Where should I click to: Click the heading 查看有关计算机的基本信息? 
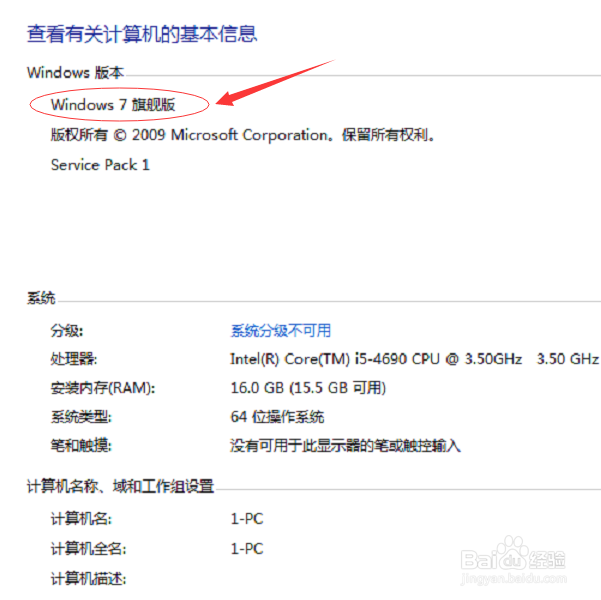click(x=142, y=34)
